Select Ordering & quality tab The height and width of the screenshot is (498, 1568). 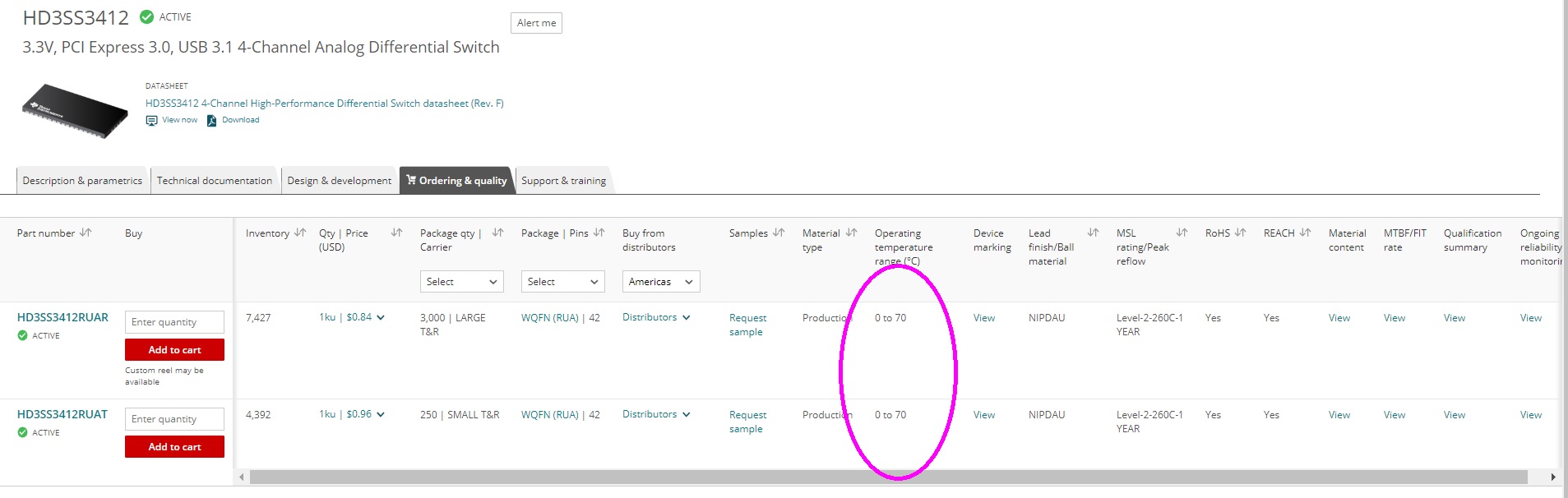[x=456, y=181]
